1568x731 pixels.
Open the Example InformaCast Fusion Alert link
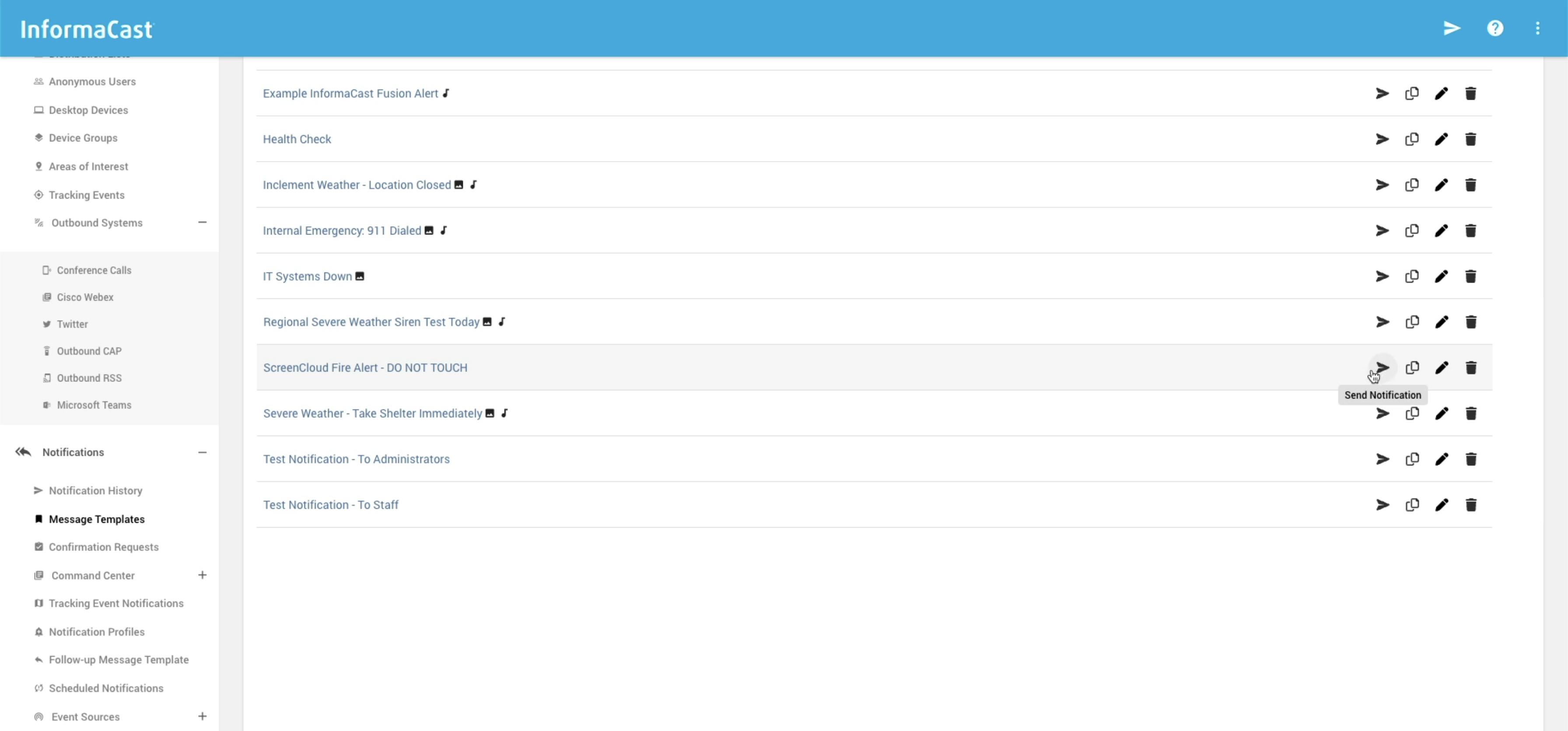pos(350,94)
